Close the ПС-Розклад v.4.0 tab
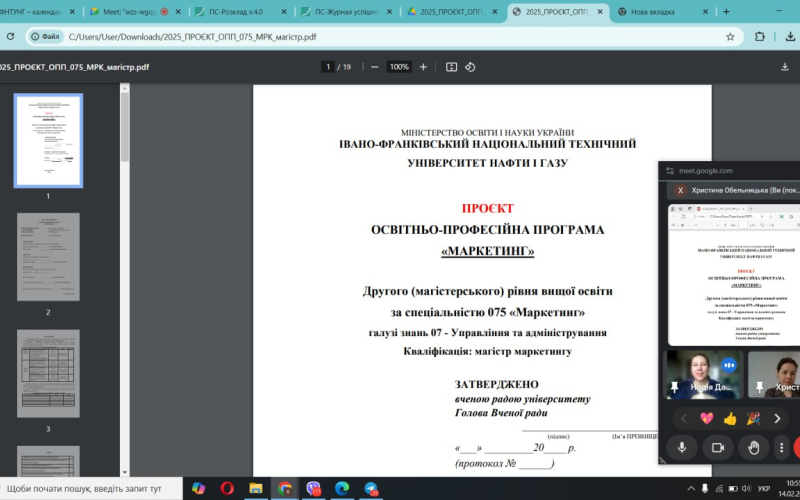Viewport: 800px width, 500px height. click(284, 12)
